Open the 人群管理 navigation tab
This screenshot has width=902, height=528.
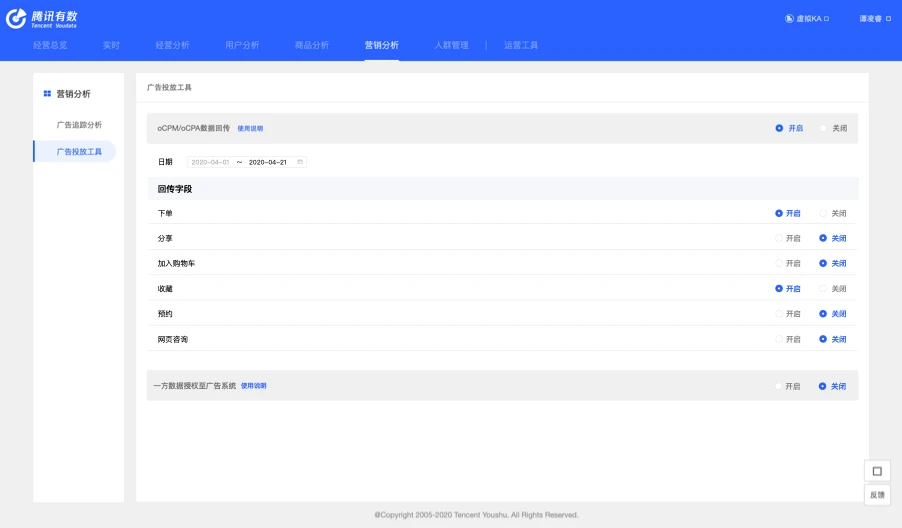coord(451,45)
